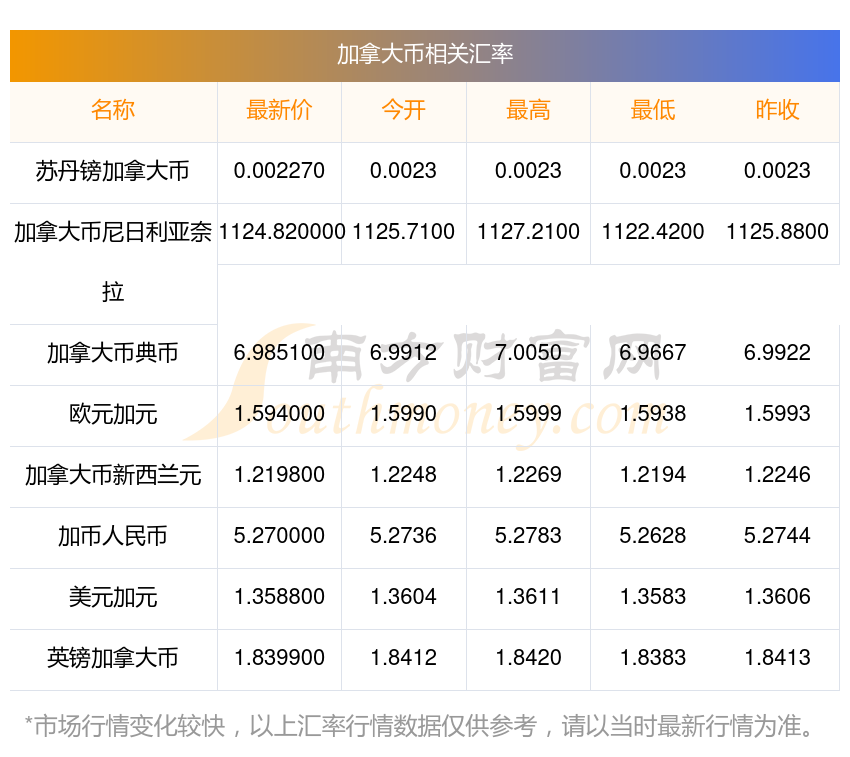This screenshot has height=757, width=850.
Task: Select the opening value 1125.7100
Action: 403,232
